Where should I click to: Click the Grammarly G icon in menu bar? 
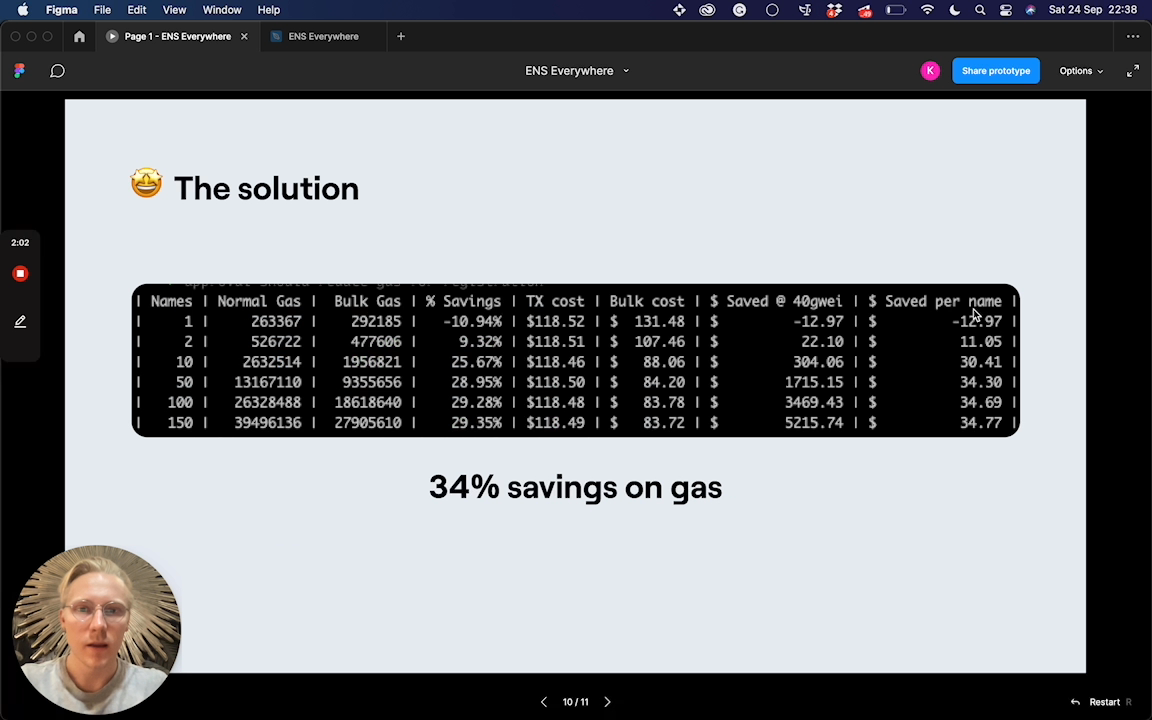(740, 10)
